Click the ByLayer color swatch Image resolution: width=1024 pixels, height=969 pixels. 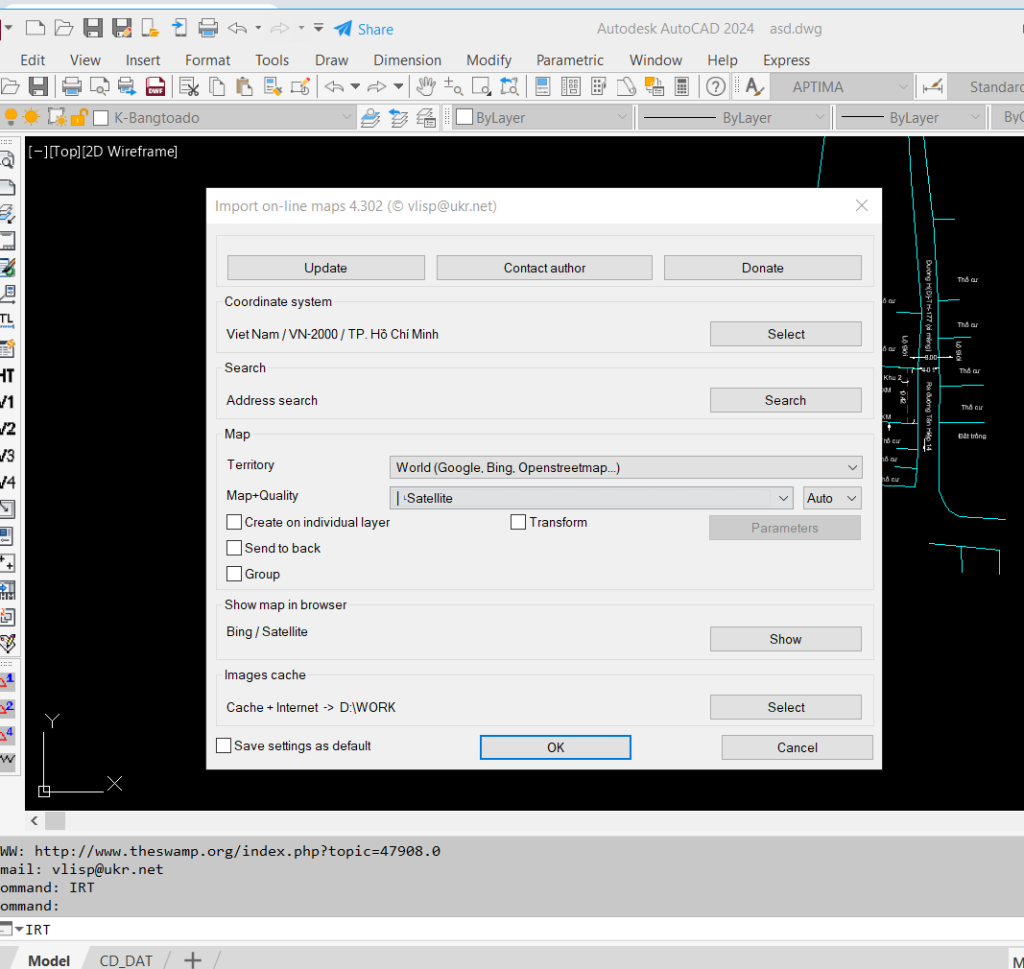(x=464, y=118)
